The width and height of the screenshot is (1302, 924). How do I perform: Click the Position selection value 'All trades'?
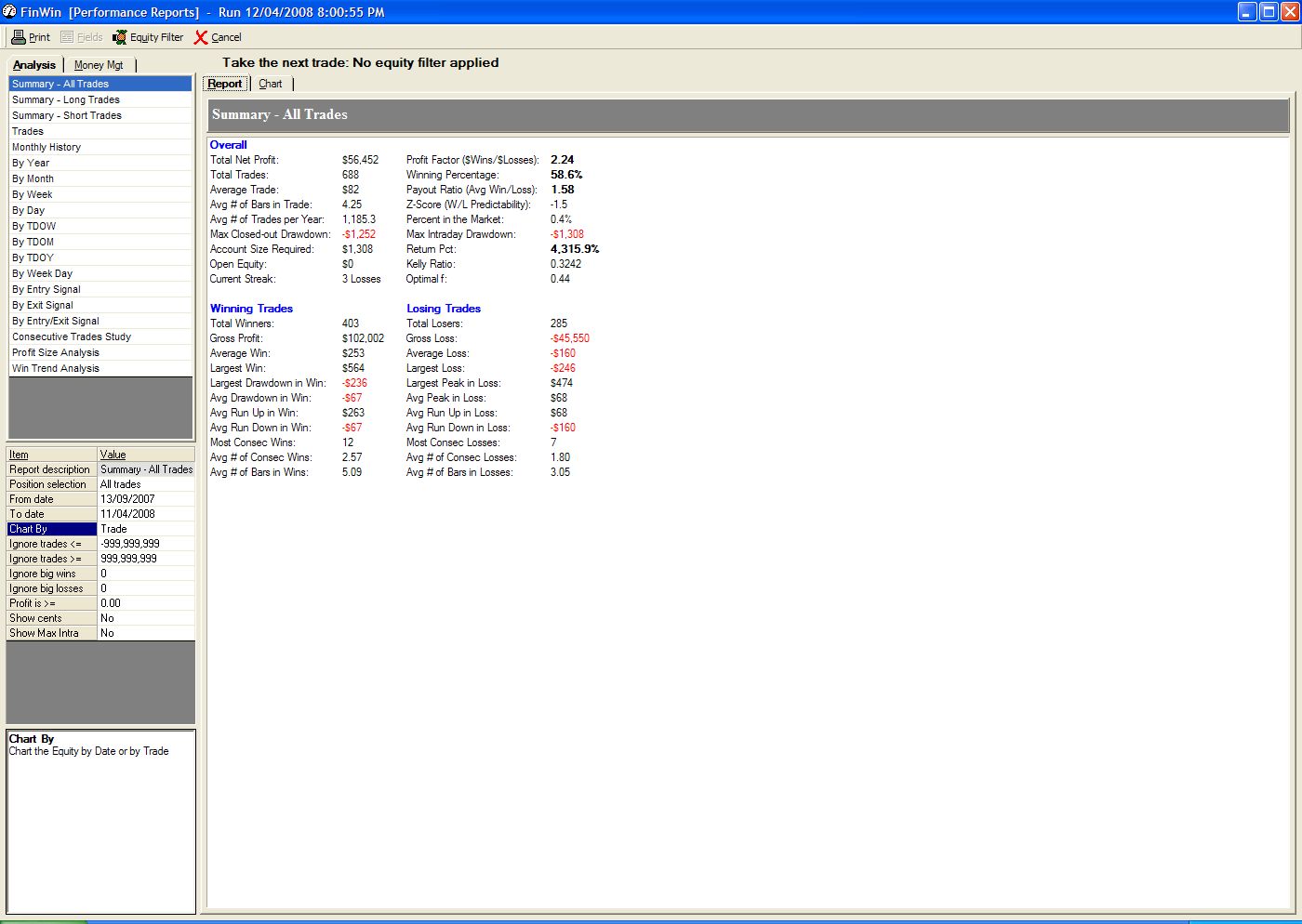tap(147, 484)
